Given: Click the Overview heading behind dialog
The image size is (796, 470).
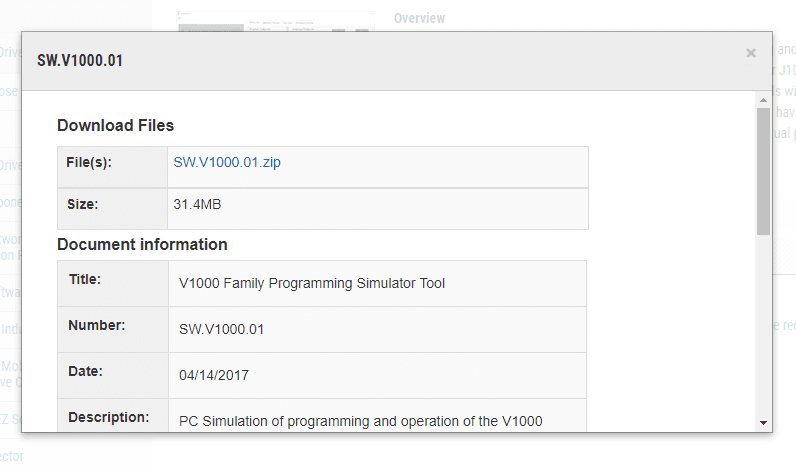Looking at the screenshot, I should tap(419, 18).
